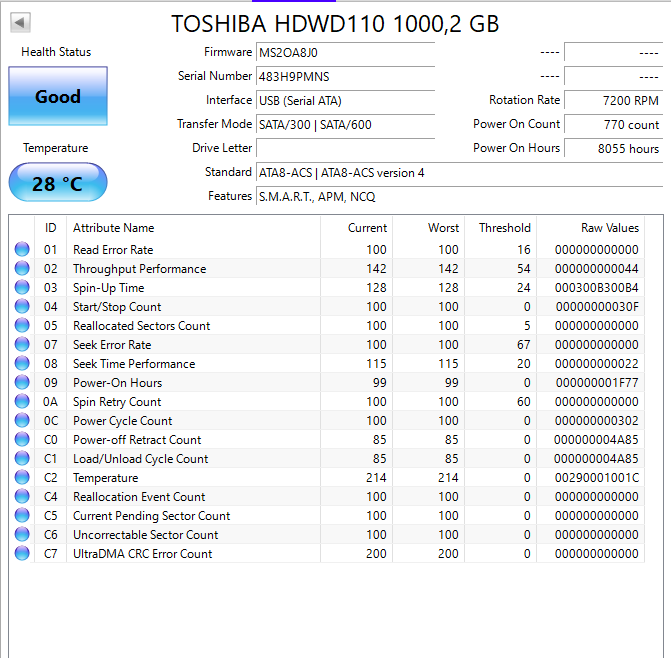Click the blue Good health status button
Image resolution: width=671 pixels, height=658 pixels.
point(58,97)
